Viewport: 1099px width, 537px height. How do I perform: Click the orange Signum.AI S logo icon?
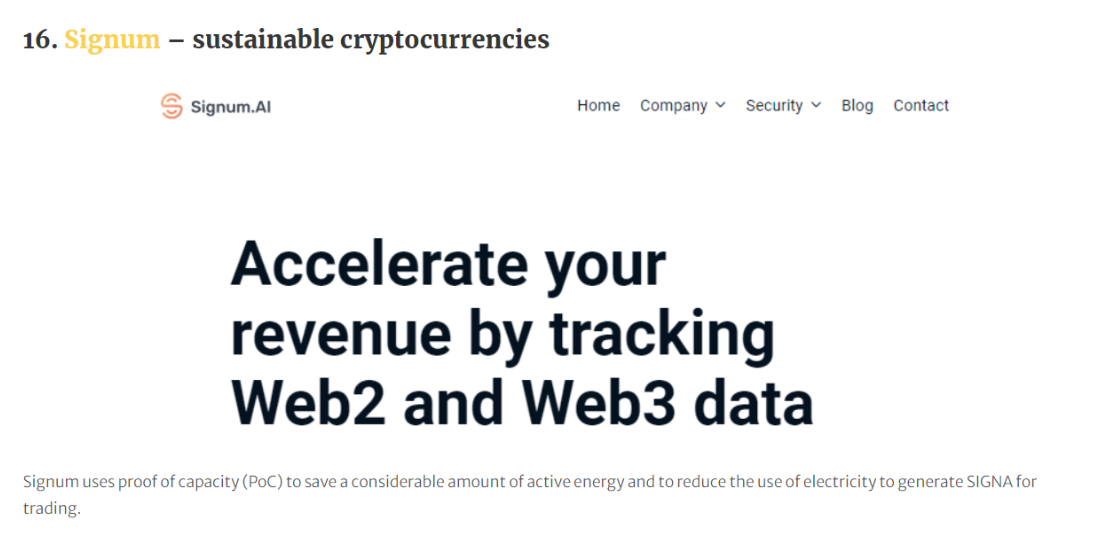pos(172,106)
